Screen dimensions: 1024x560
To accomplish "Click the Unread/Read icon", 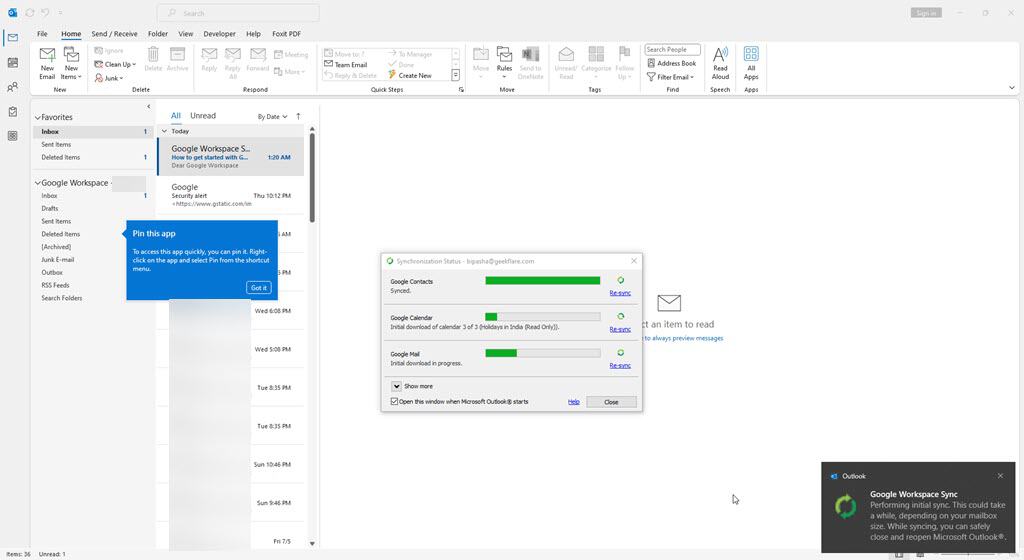I will tap(566, 63).
